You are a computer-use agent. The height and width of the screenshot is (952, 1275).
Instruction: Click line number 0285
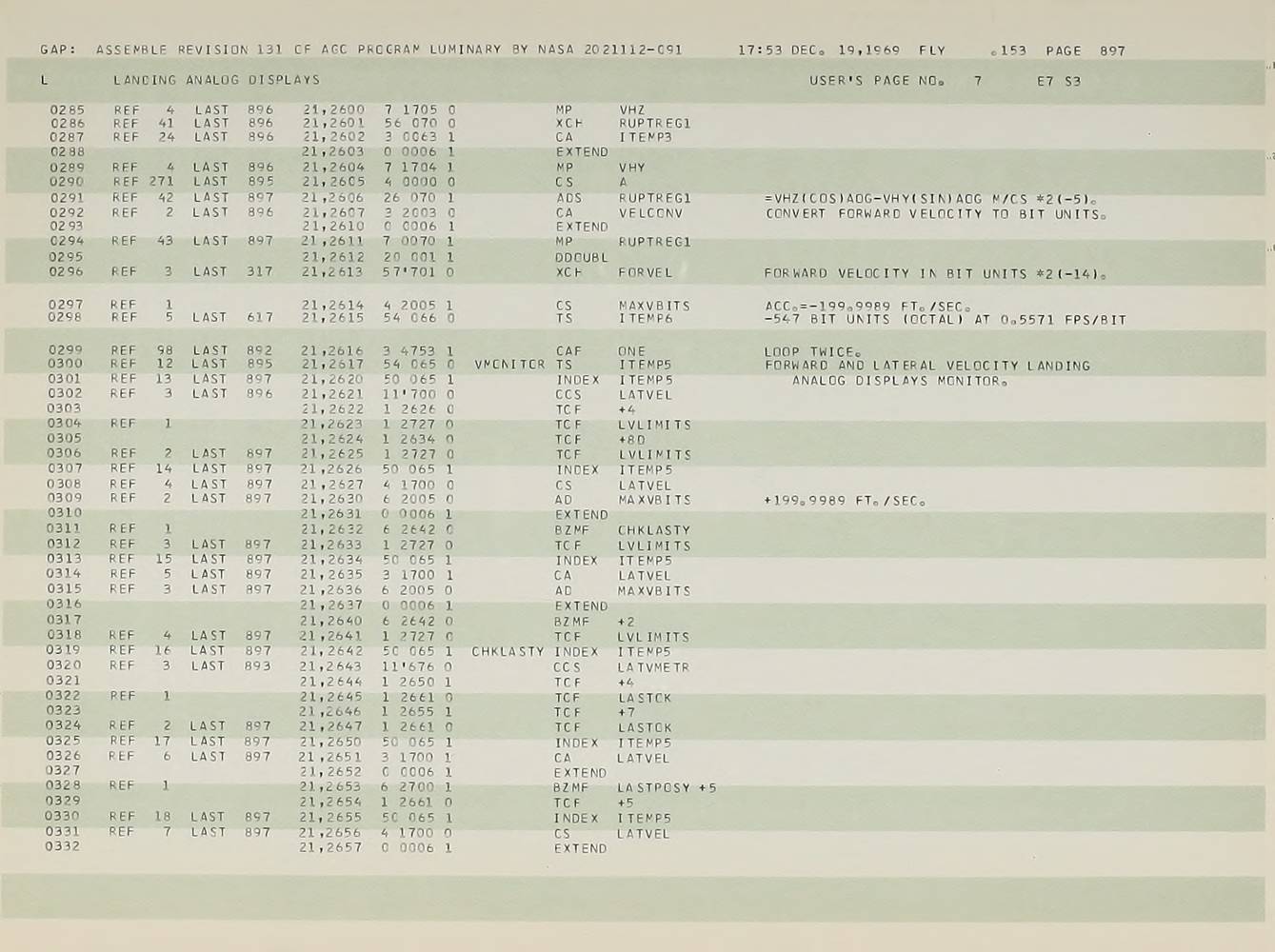67,109
